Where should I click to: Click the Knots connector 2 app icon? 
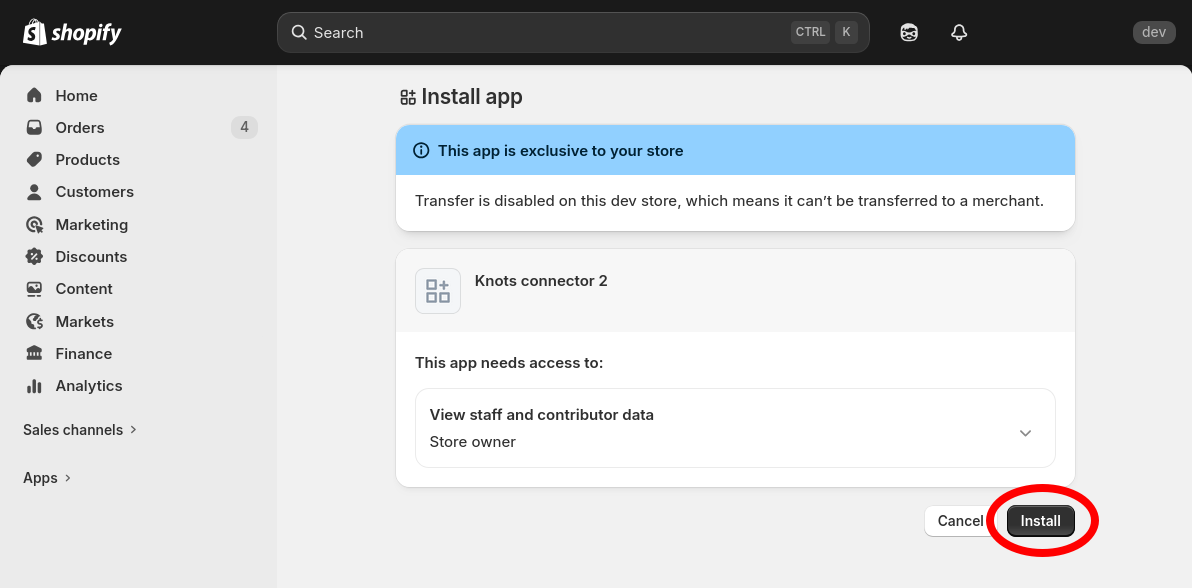point(437,291)
